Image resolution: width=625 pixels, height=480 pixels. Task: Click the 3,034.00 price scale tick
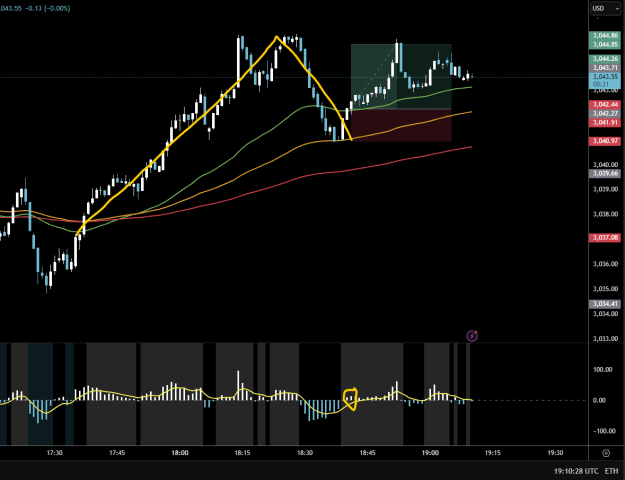click(605, 314)
